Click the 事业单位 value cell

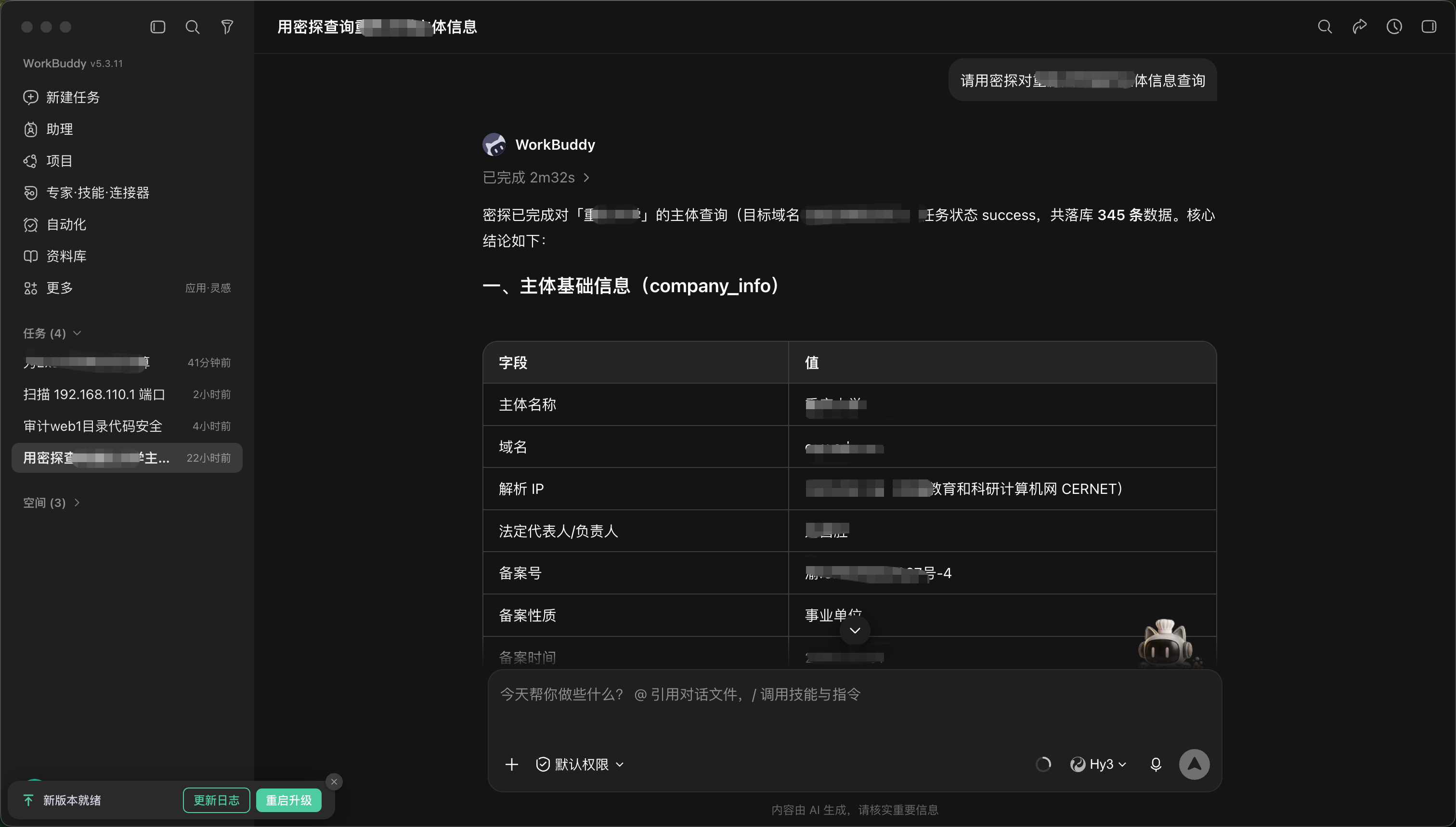coord(1002,615)
